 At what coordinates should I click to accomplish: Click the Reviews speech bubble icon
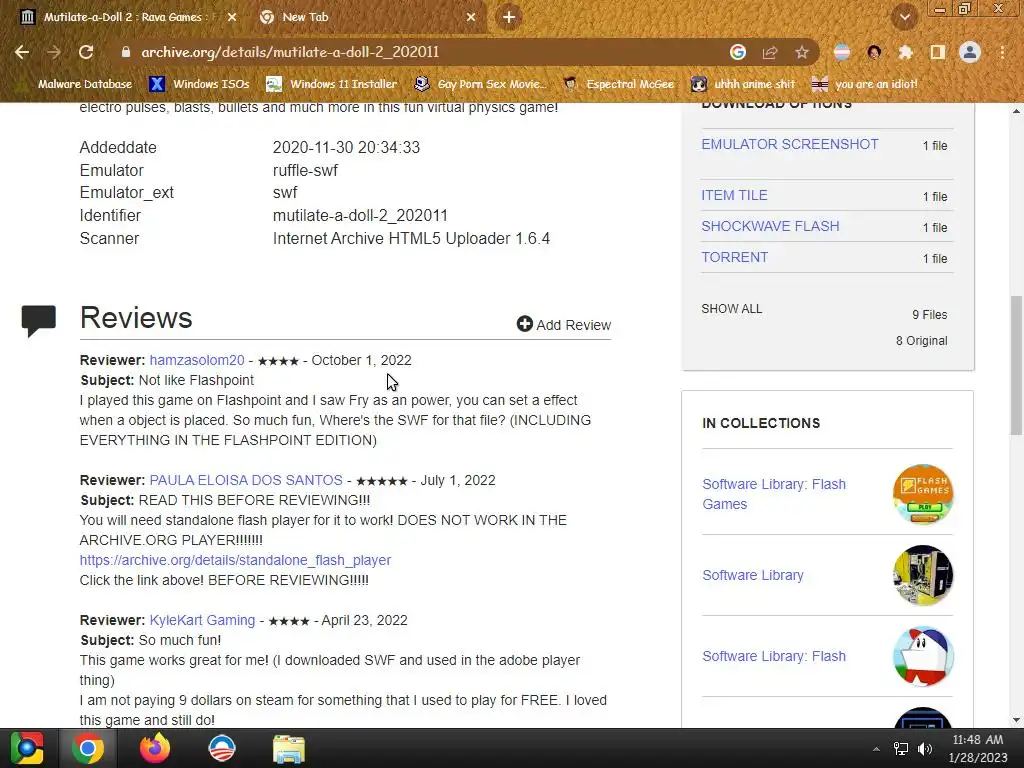(39, 320)
